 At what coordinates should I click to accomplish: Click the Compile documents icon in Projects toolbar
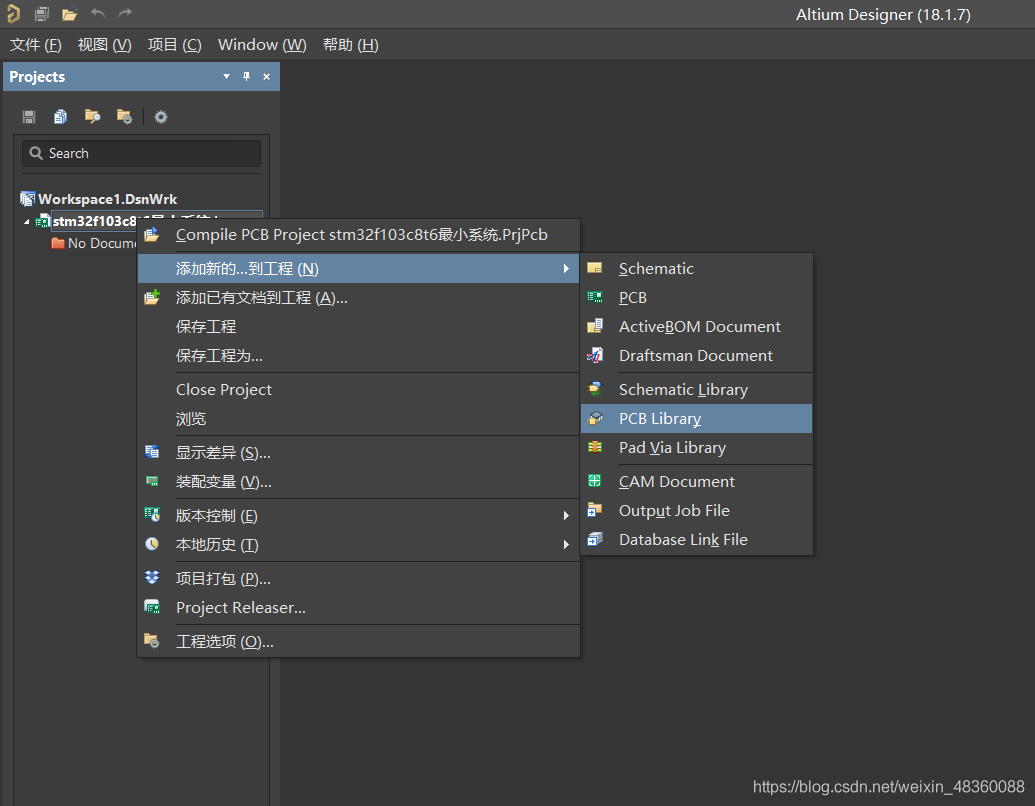click(60, 117)
